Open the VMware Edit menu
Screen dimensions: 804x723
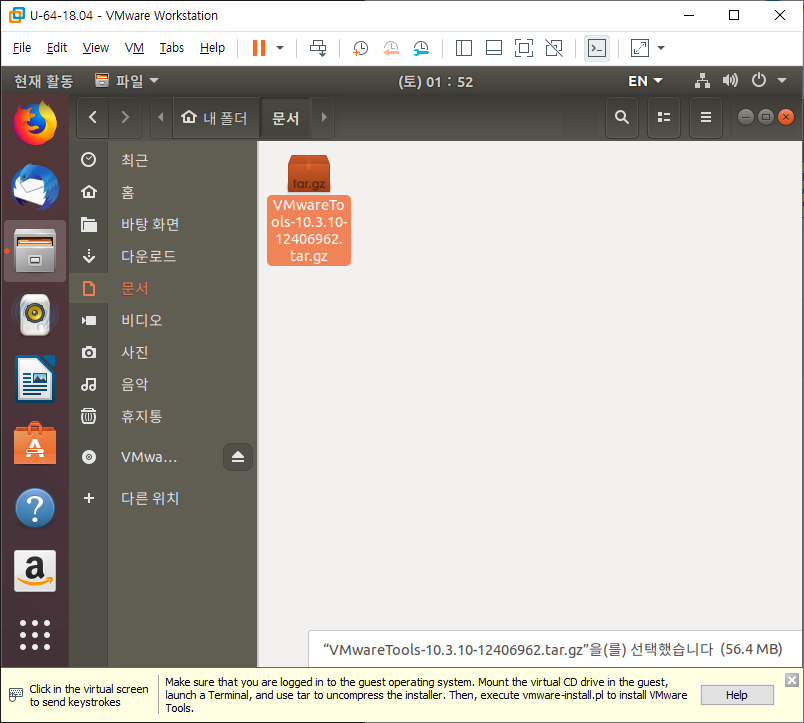coord(57,48)
